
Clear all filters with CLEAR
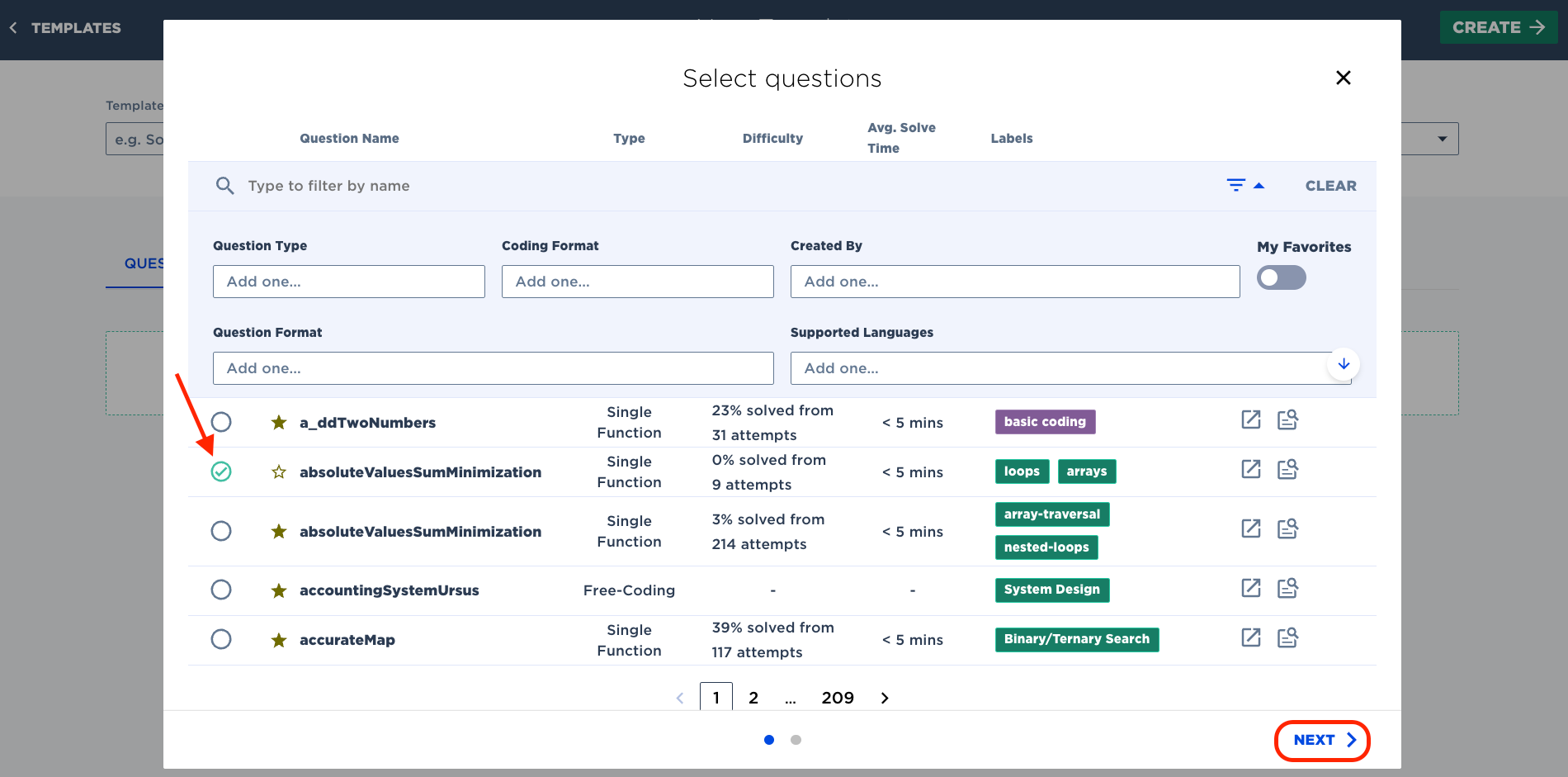(x=1330, y=186)
